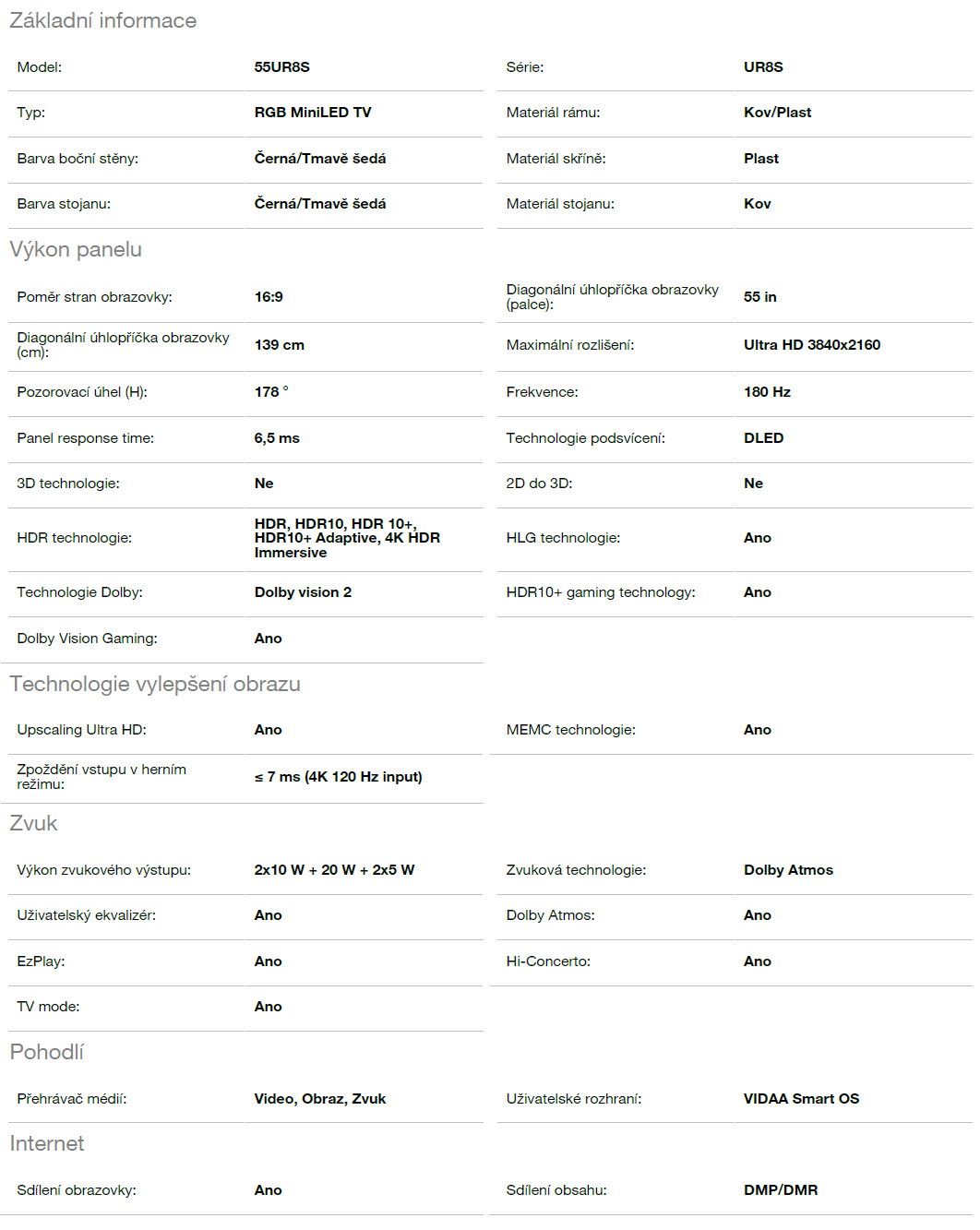Image resolution: width=980 pixels, height=1230 pixels.
Task: Select the input lag ≤ 7 ms value
Action: [x=338, y=777]
